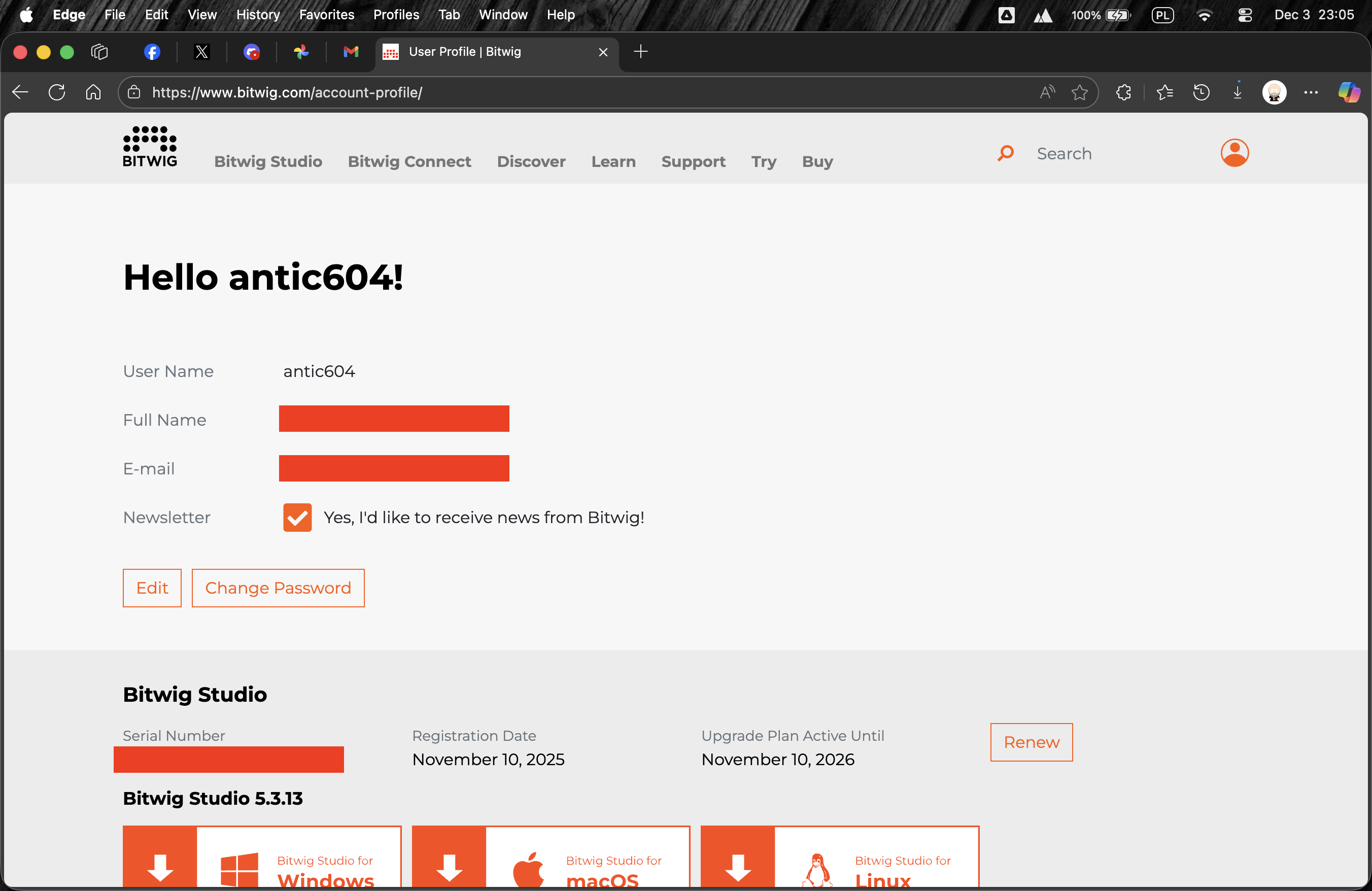Open the account profile icon
The height and width of the screenshot is (891, 1372).
point(1234,153)
